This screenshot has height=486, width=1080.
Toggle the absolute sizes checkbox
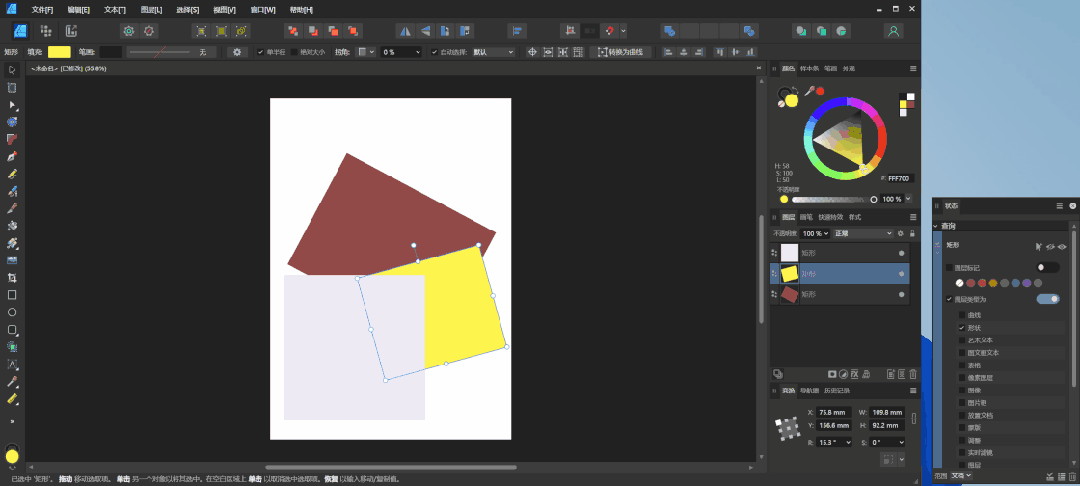coord(294,52)
